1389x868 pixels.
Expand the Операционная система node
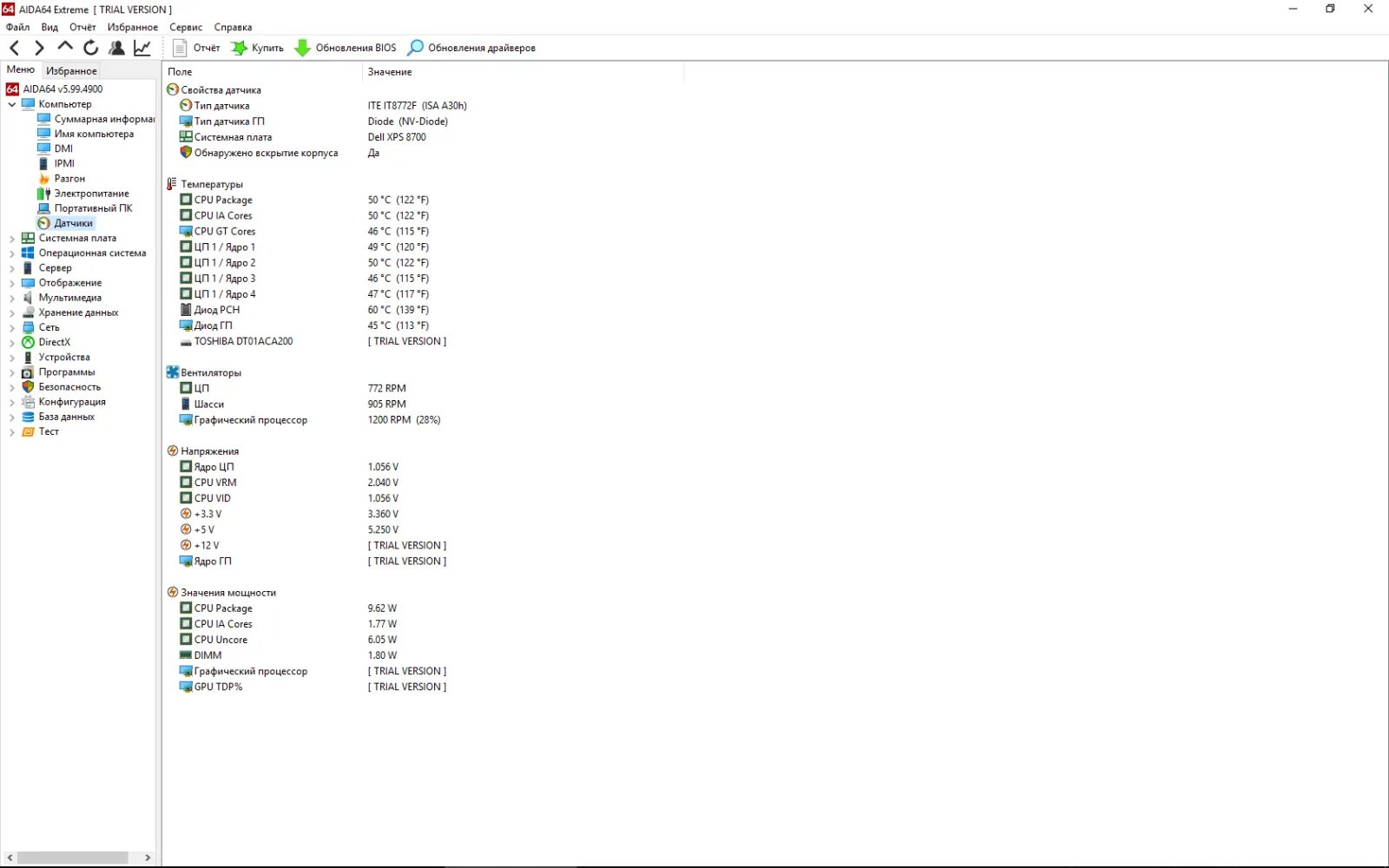12,253
